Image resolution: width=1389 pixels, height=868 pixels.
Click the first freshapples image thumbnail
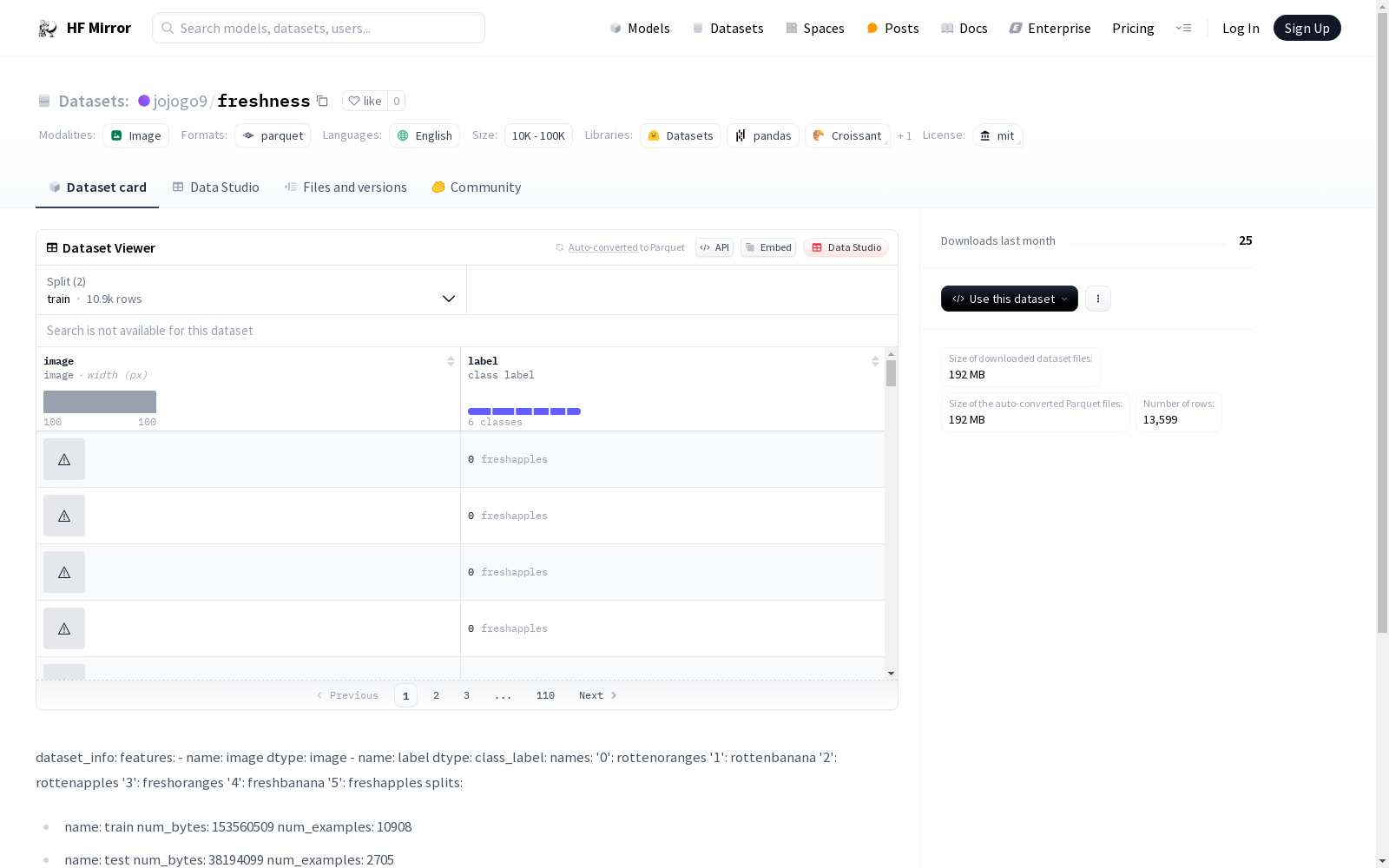click(64, 459)
